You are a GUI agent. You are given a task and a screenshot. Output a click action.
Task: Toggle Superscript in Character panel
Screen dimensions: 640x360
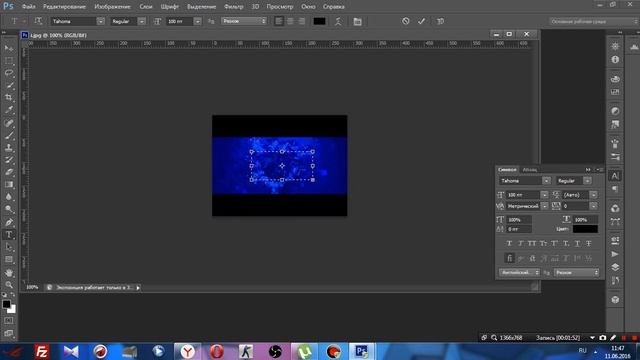pyautogui.click(x=554, y=243)
